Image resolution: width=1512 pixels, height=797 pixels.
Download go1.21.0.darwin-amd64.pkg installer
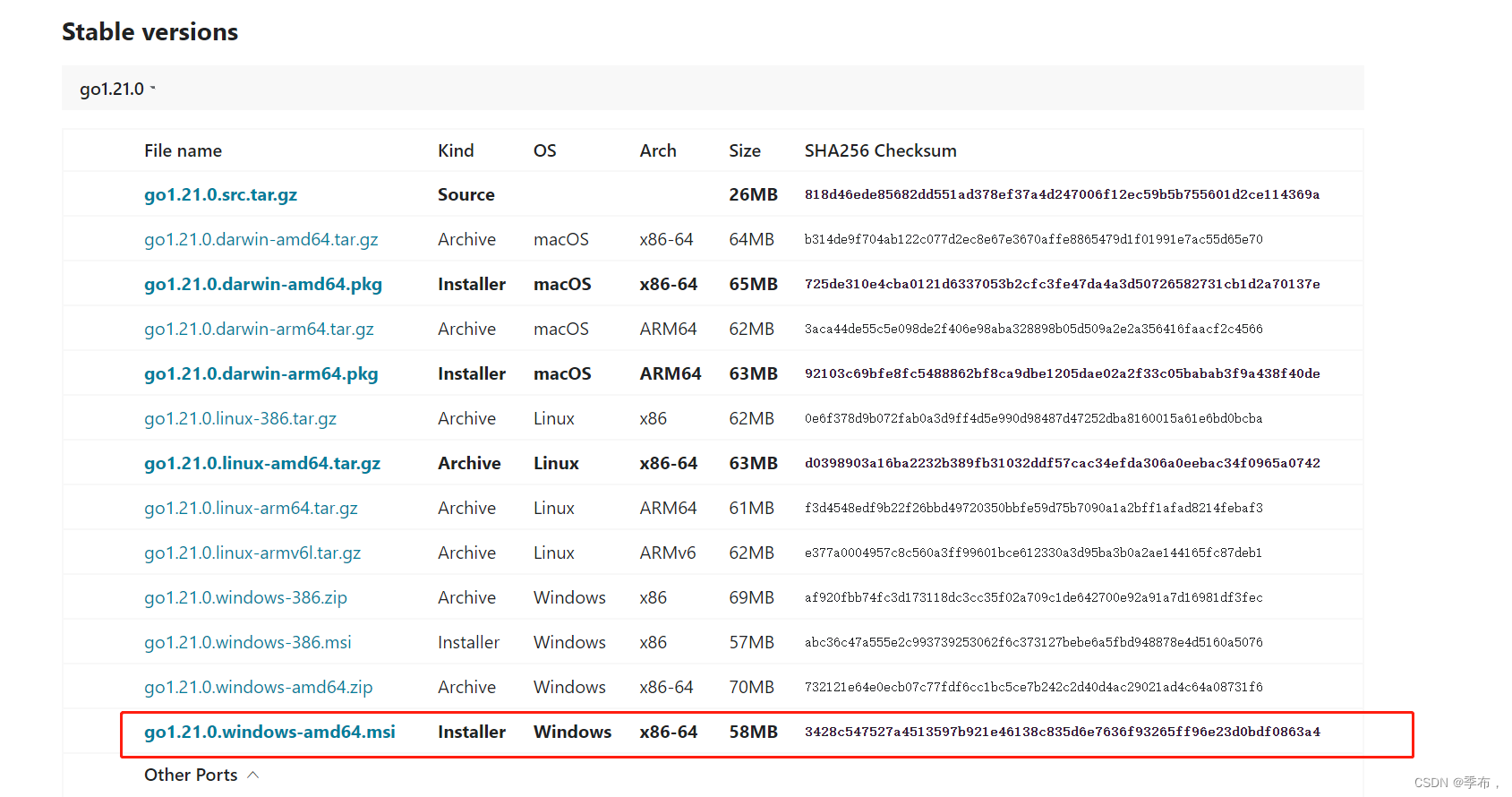263,284
